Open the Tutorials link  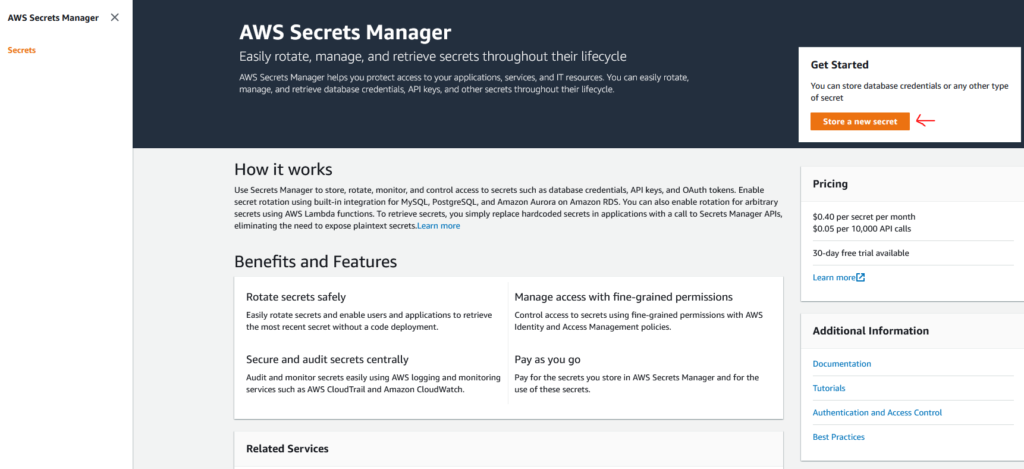point(829,388)
